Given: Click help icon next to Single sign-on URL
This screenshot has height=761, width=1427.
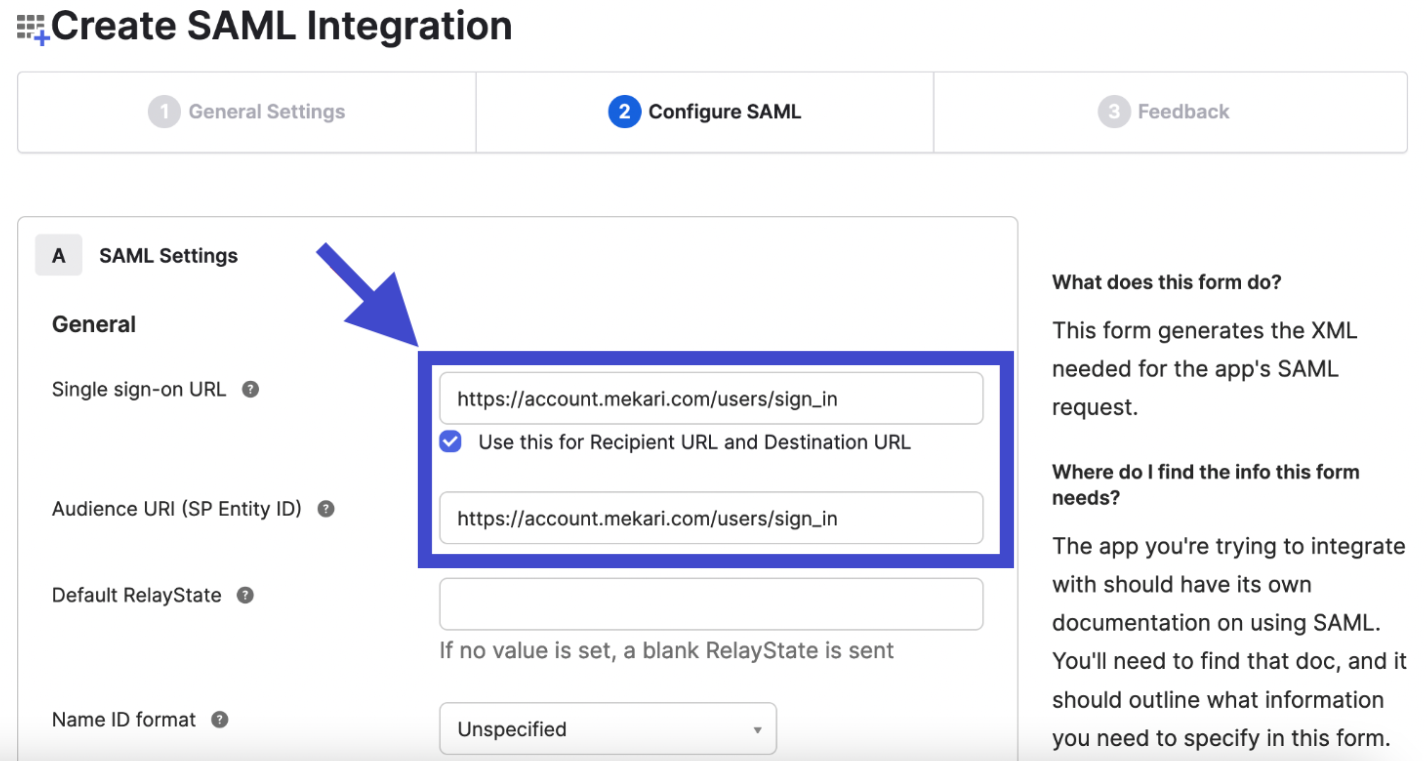Looking at the screenshot, I should [251, 389].
